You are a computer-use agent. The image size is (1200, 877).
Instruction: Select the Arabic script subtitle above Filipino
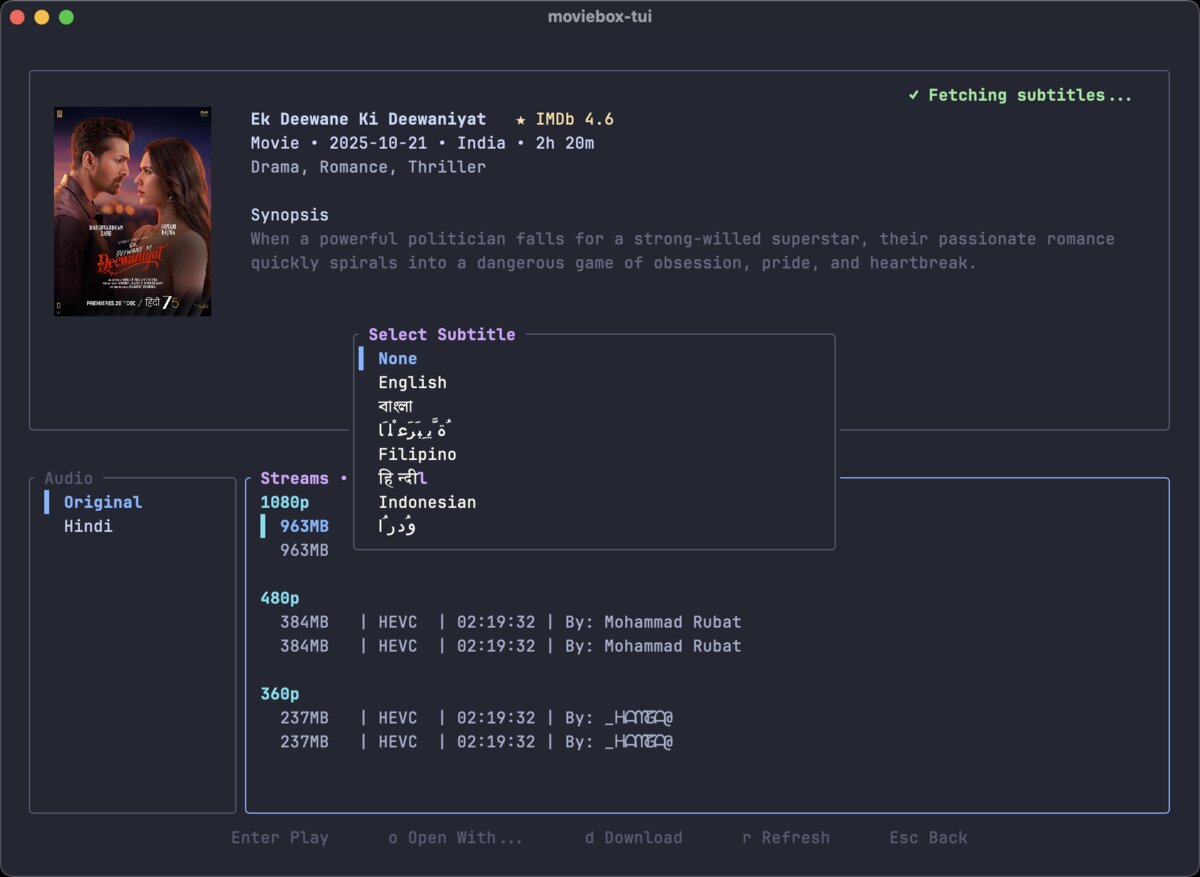[415, 430]
